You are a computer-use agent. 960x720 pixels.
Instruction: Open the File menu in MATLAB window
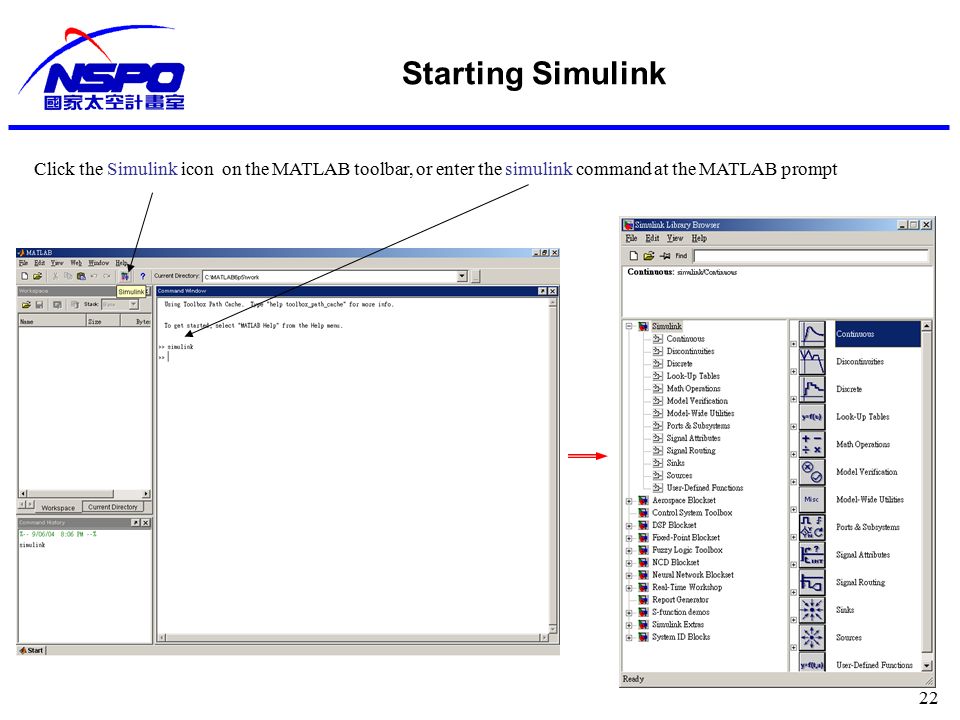click(x=23, y=263)
